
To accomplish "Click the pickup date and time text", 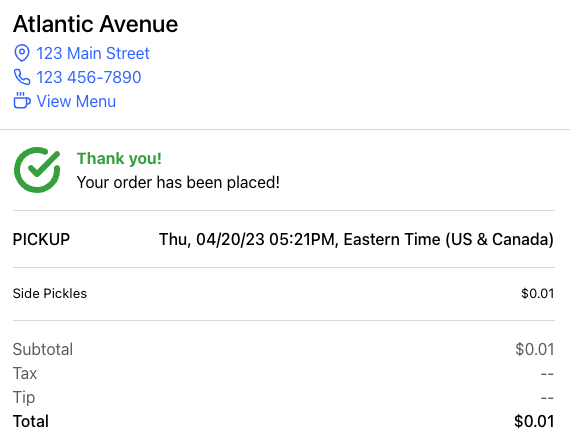I will 356,239.
